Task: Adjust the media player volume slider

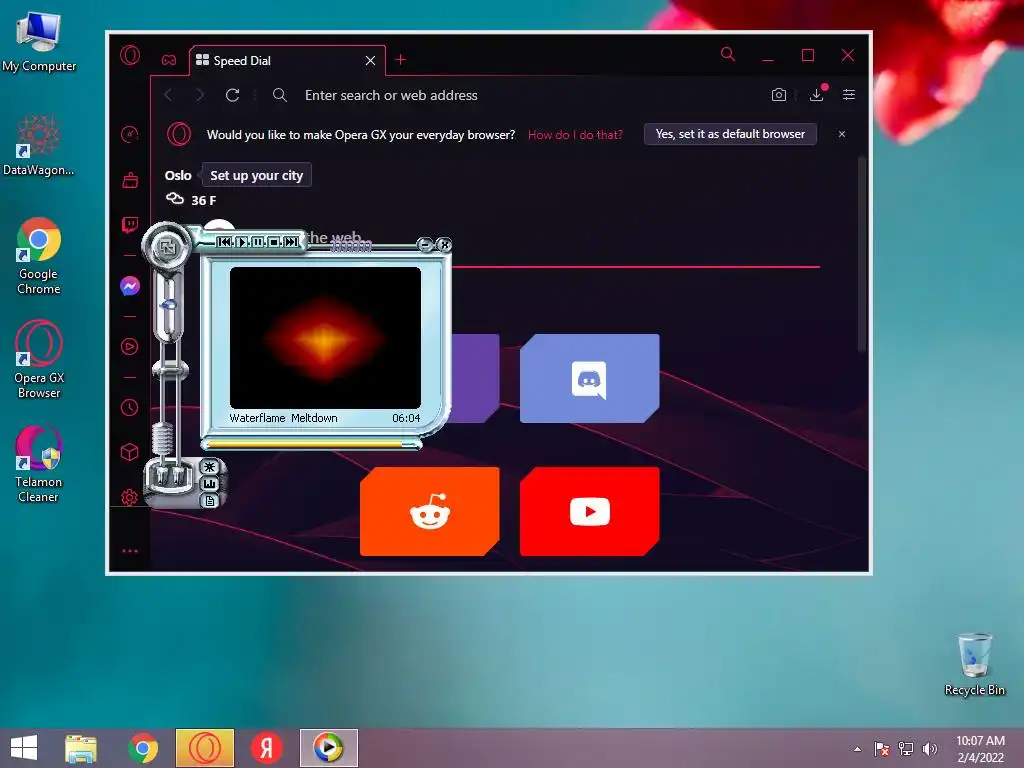Action: [x=168, y=305]
